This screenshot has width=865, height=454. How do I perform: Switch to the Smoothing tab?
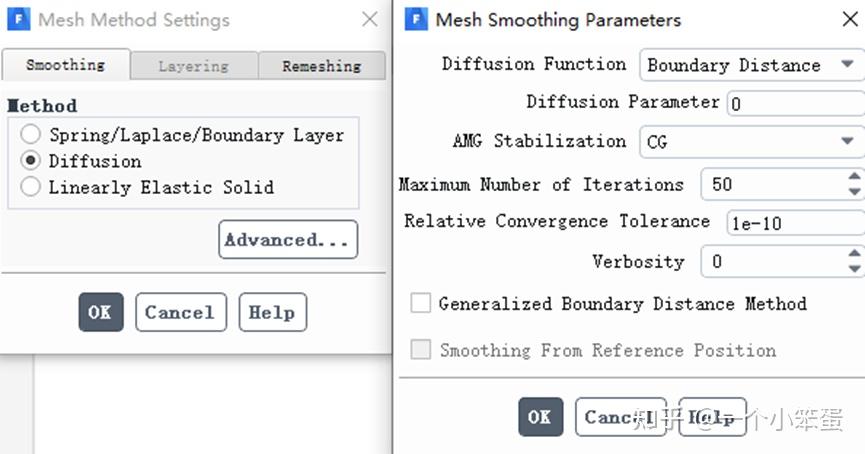pos(65,65)
